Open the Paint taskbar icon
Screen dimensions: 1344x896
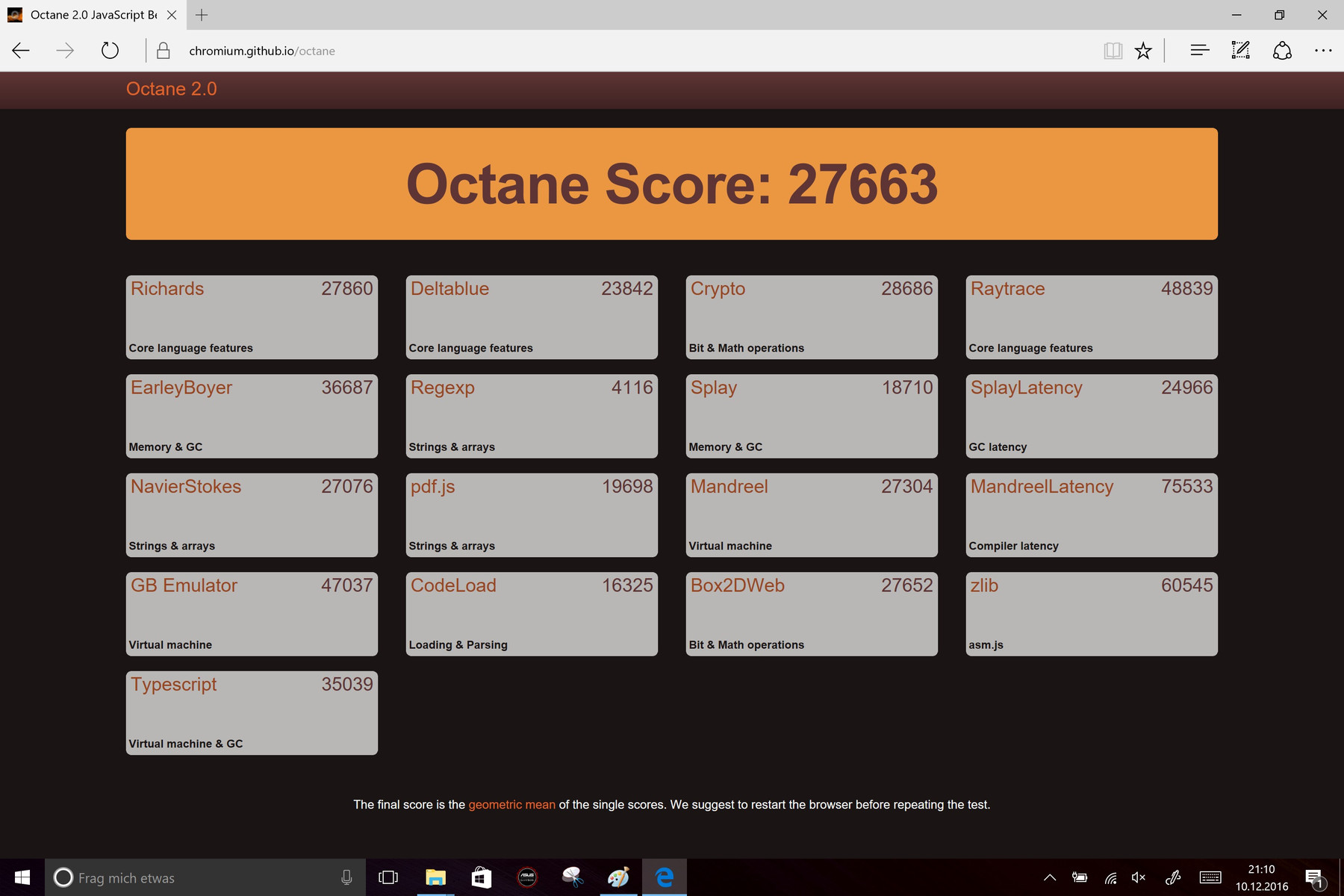coord(618,877)
